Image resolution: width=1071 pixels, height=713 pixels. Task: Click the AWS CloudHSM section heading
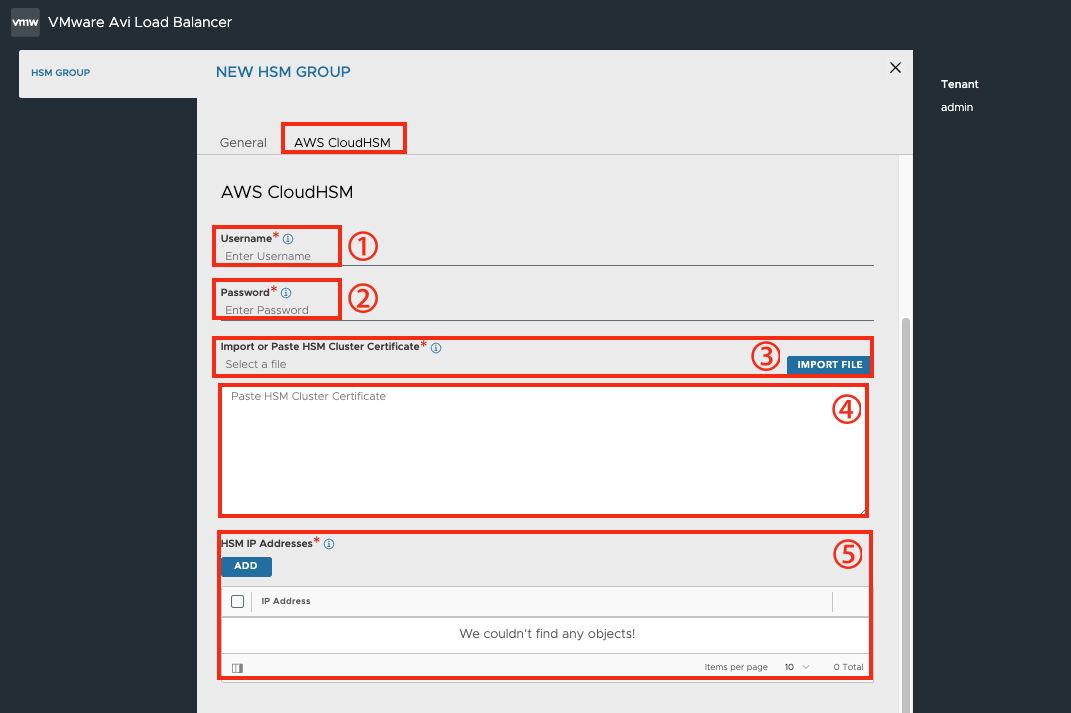(287, 193)
